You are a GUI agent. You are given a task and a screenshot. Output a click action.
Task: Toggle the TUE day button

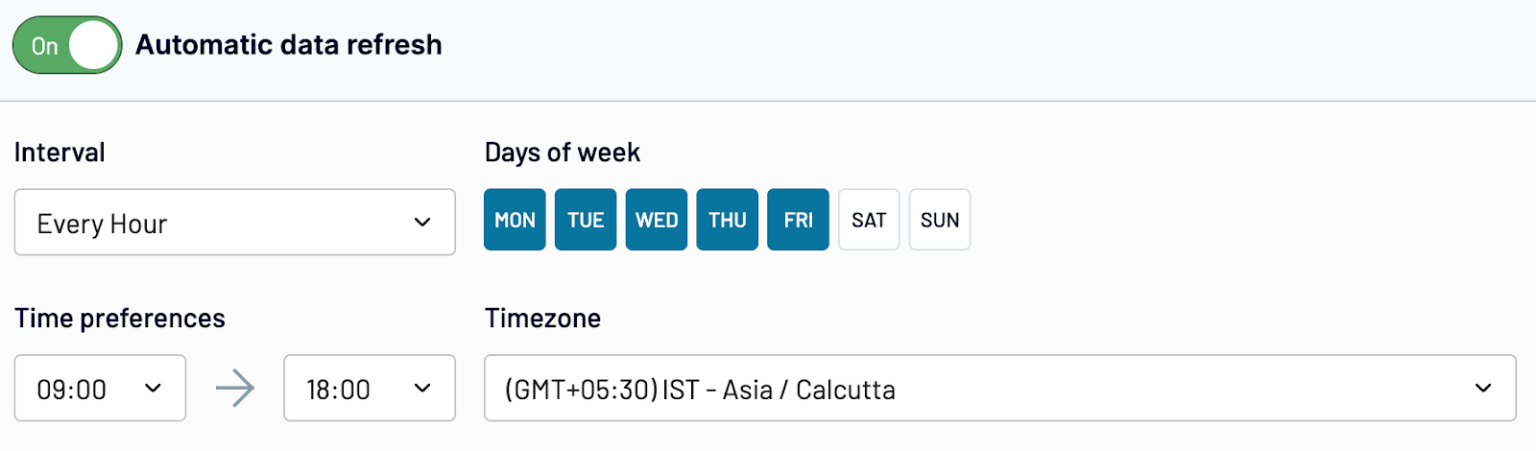pyautogui.click(x=586, y=220)
